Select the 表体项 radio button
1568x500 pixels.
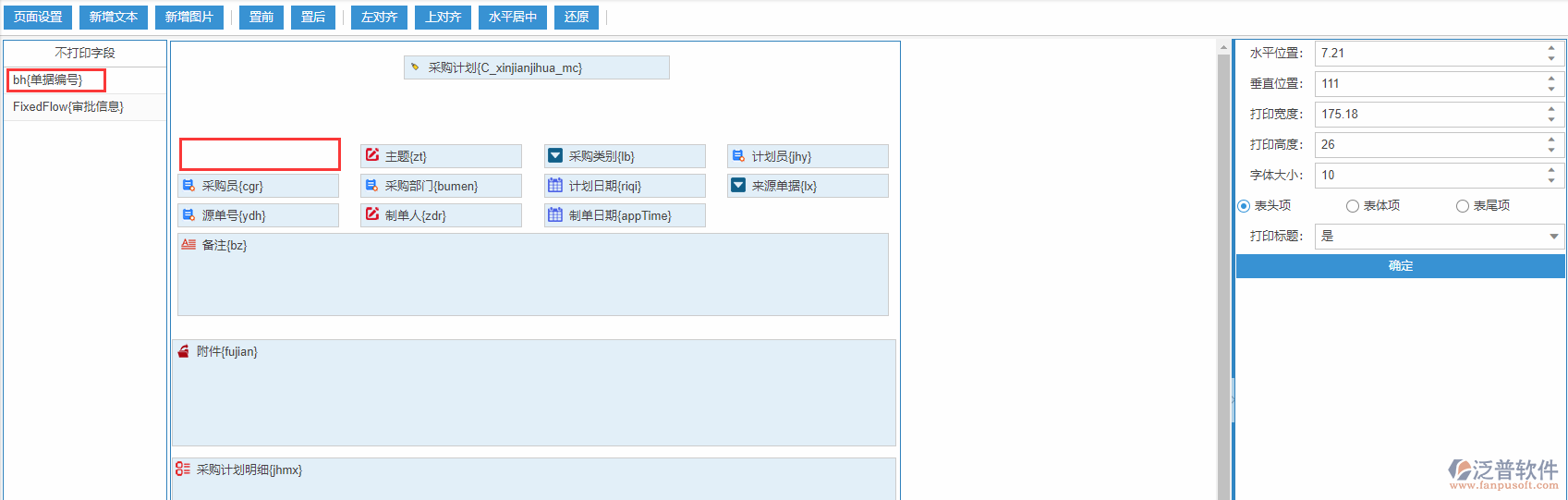tap(1353, 206)
